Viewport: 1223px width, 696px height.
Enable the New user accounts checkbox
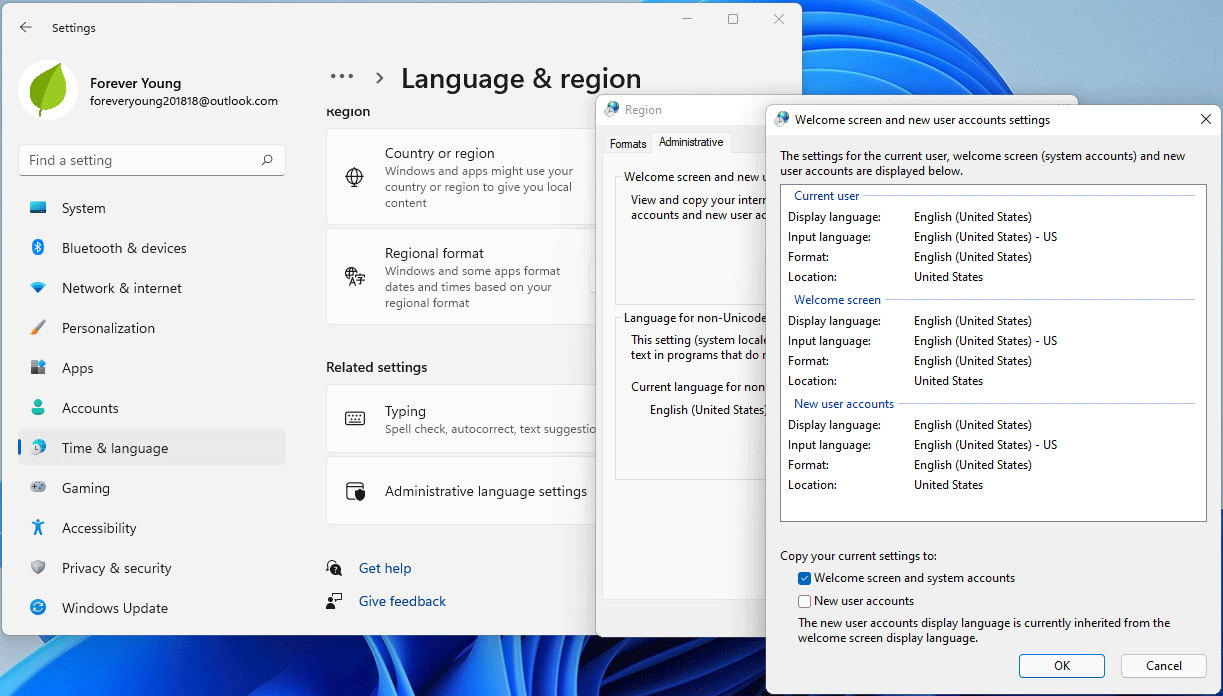click(x=804, y=601)
